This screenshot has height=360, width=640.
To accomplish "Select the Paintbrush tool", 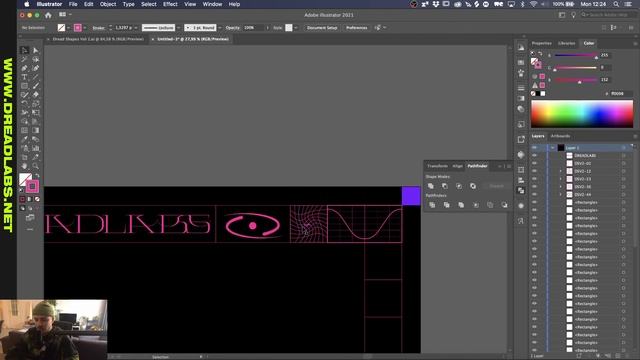I will [x=36, y=86].
